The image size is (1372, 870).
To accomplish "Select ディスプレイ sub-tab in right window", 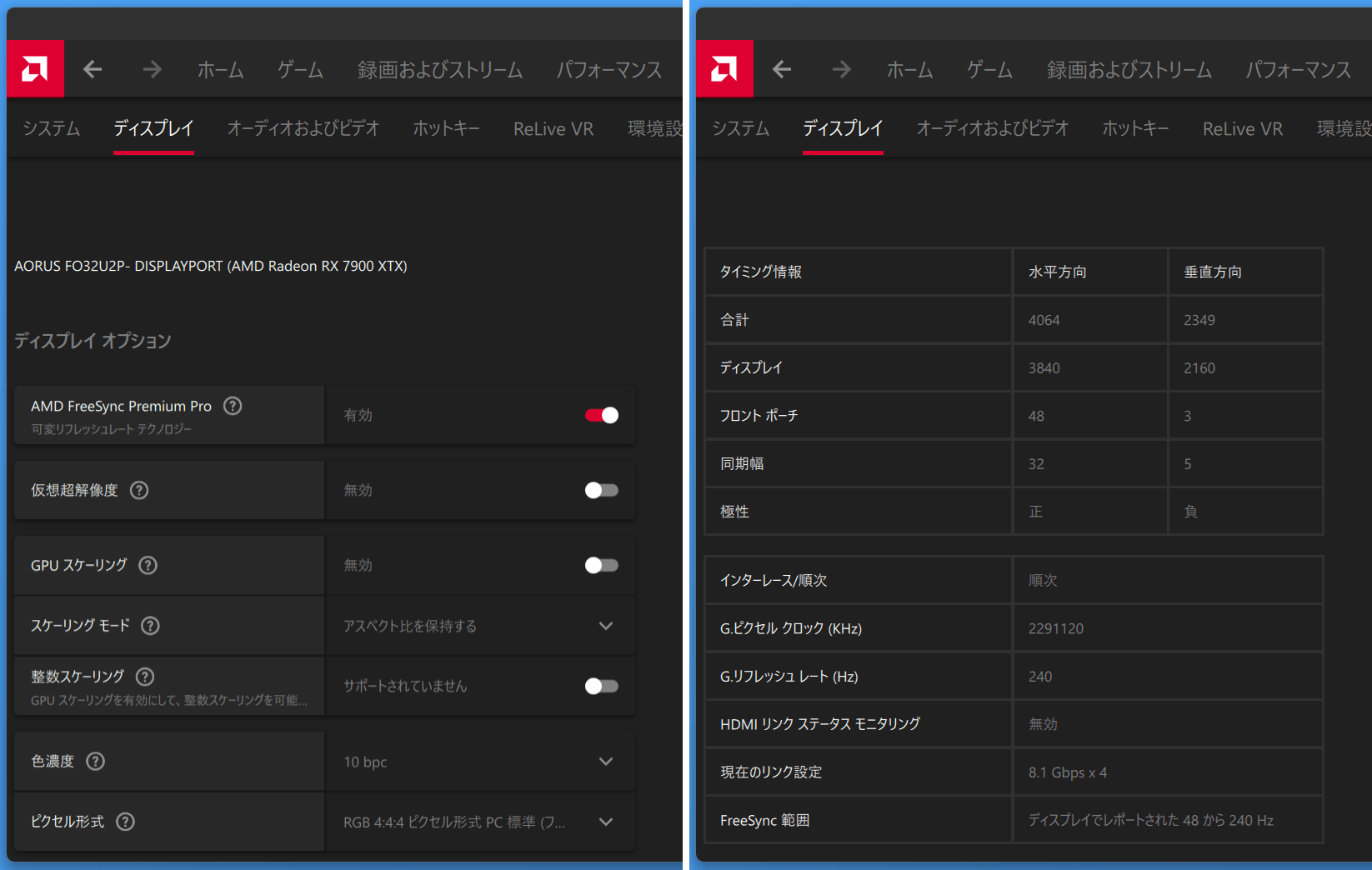I will click(x=843, y=128).
